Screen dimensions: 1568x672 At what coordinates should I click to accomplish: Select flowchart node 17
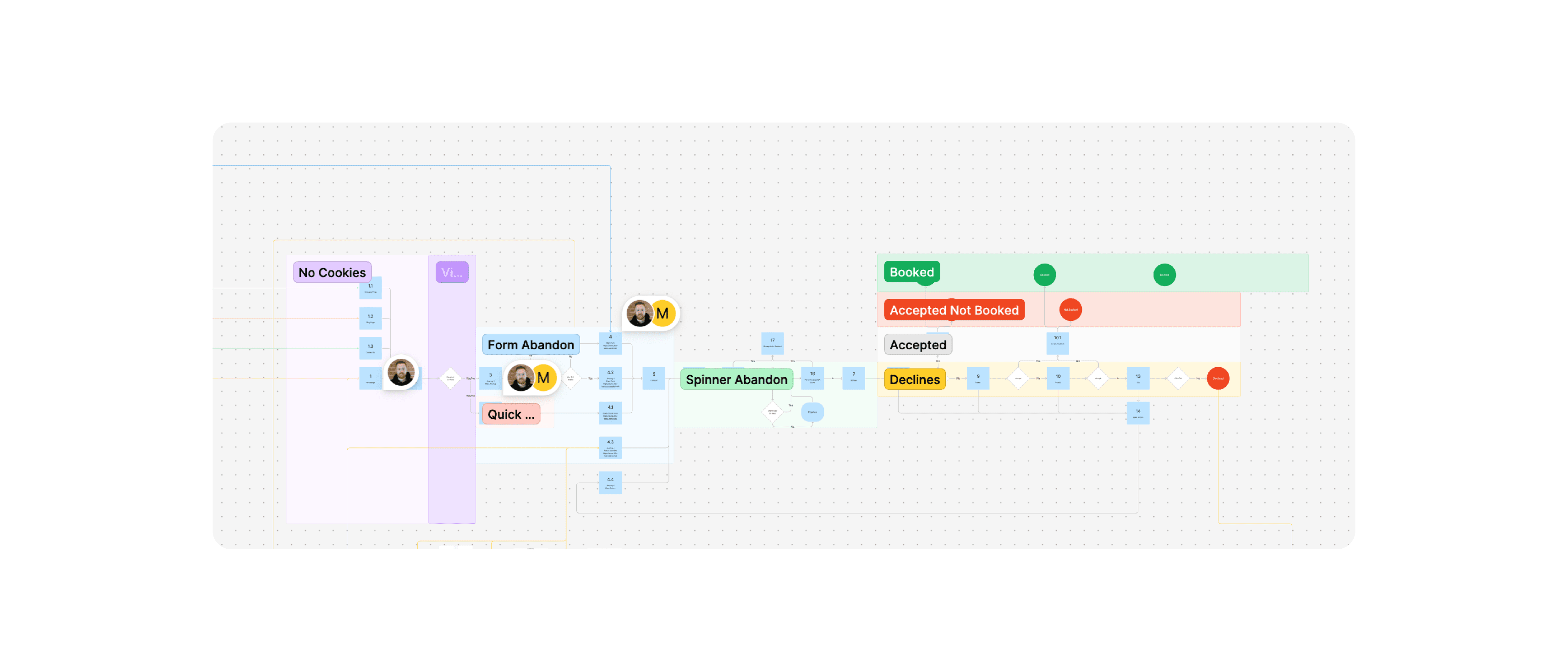coord(773,344)
